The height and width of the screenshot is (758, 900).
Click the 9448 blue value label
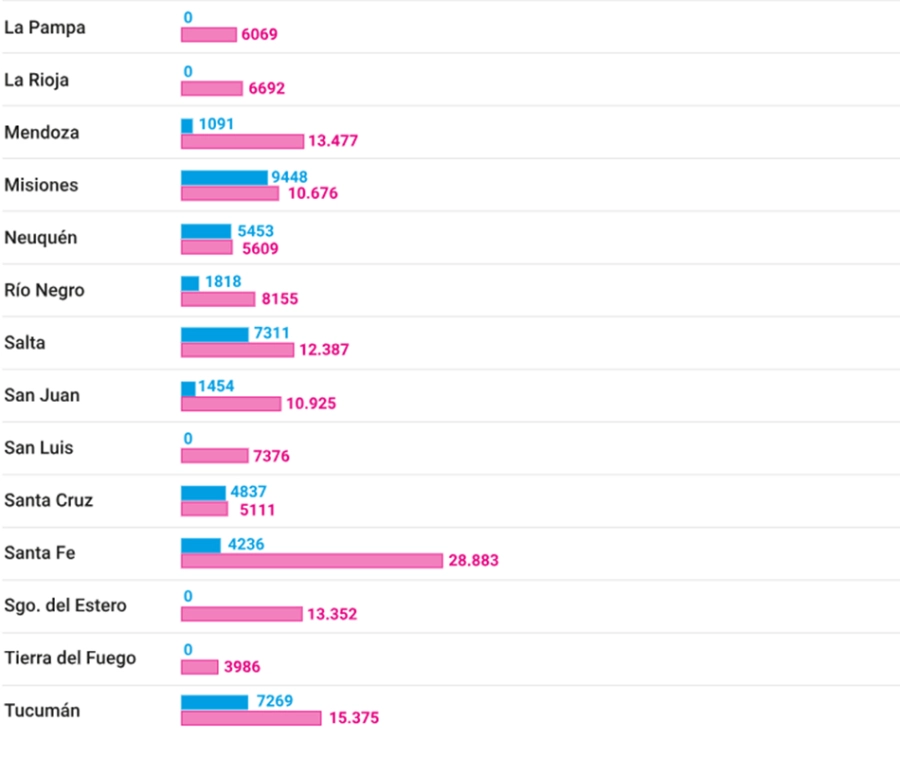pos(289,177)
